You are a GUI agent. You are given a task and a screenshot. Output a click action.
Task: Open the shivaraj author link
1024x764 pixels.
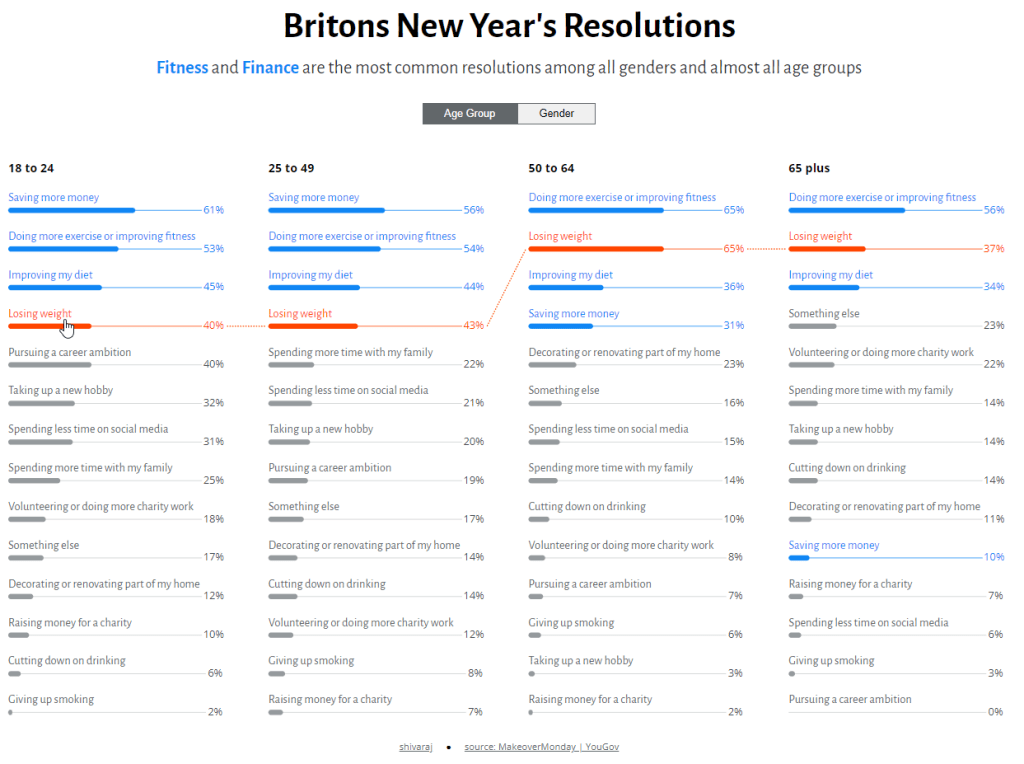(x=416, y=747)
